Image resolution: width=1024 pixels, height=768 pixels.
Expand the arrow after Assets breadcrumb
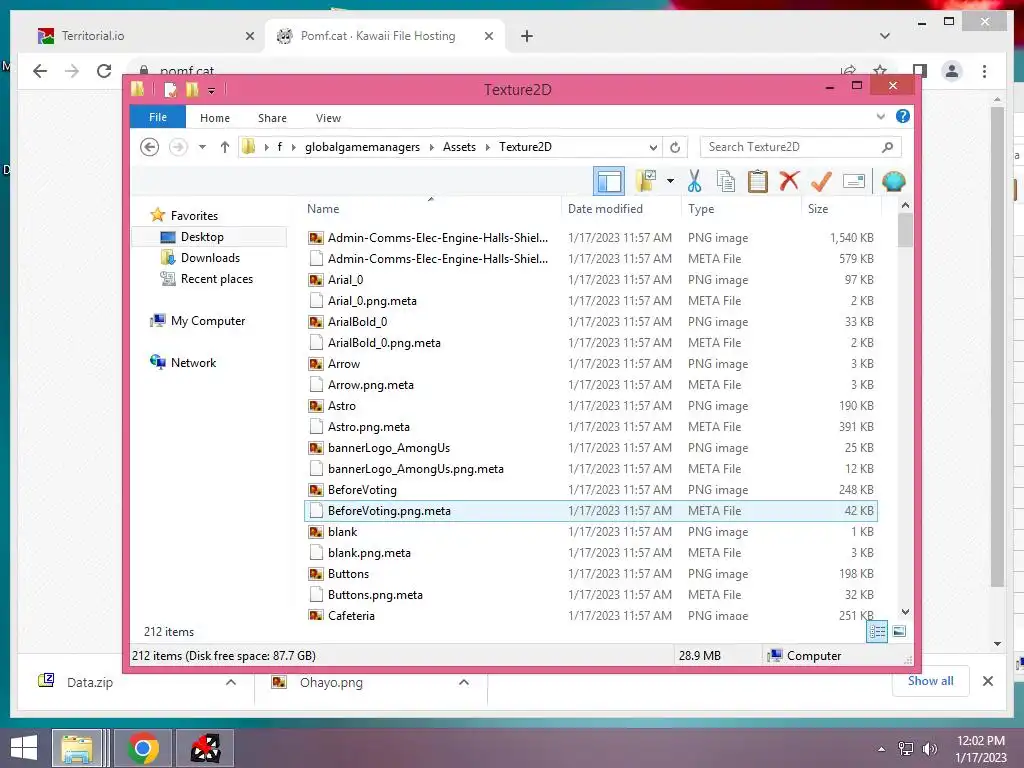tap(488, 148)
